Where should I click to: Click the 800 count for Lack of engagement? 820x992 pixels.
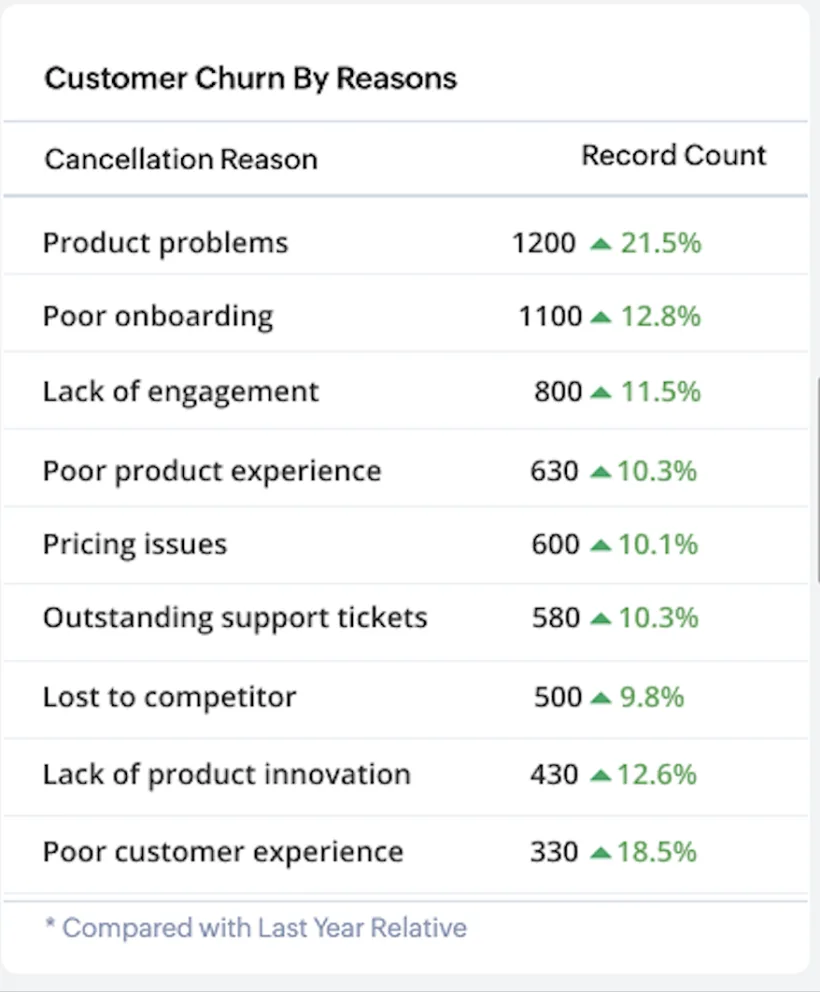(x=557, y=392)
